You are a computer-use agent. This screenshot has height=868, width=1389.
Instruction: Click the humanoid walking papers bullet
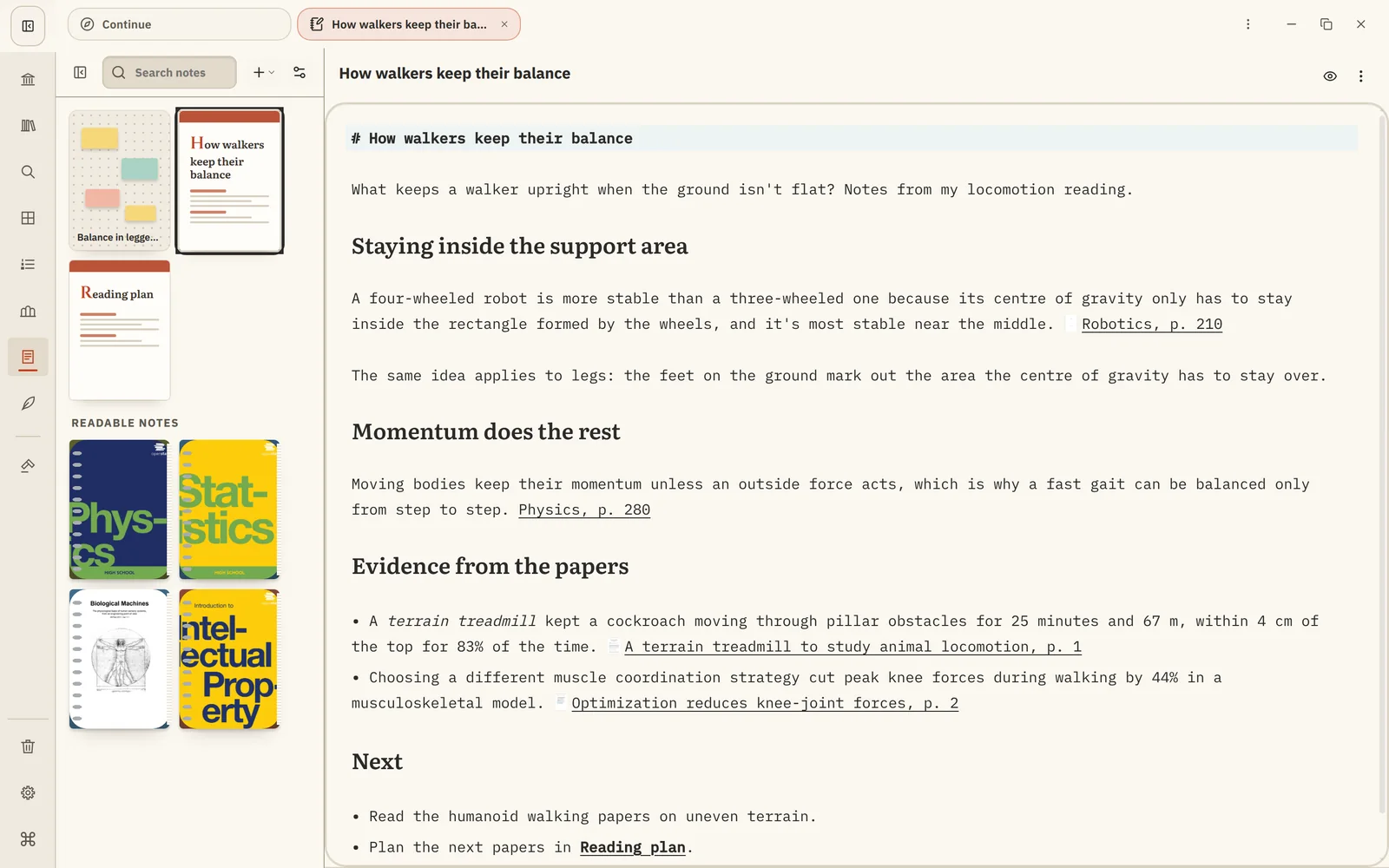coord(583,817)
